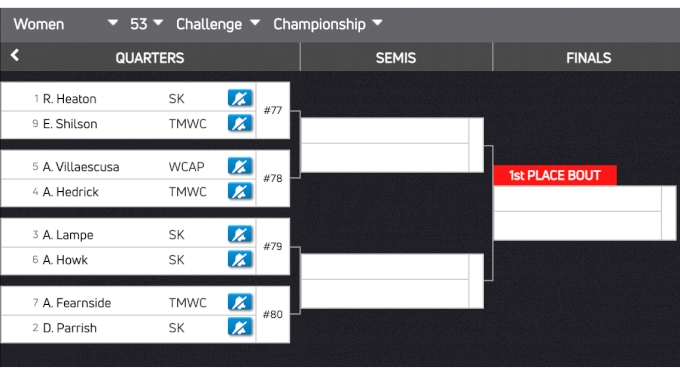Select the top semifinal empty match box
Screen dimensions: 680x382
(x=392, y=145)
